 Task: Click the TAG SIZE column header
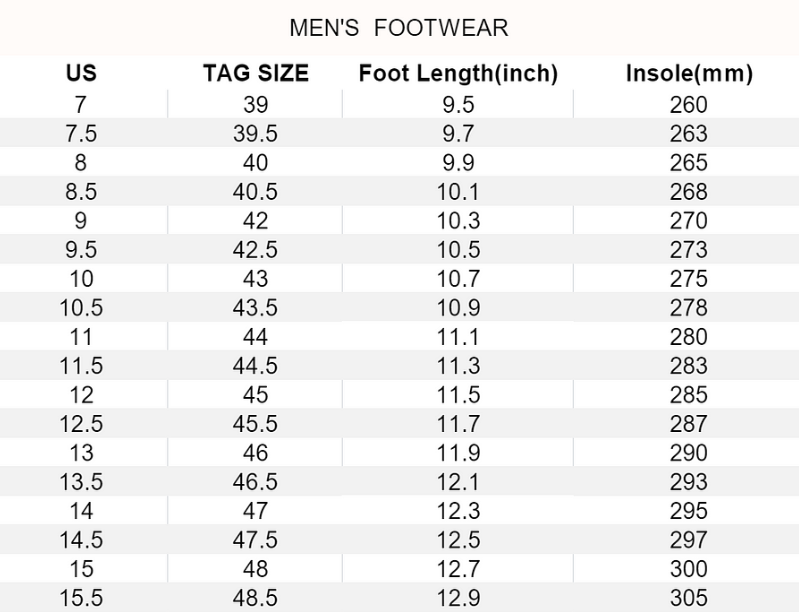(256, 74)
